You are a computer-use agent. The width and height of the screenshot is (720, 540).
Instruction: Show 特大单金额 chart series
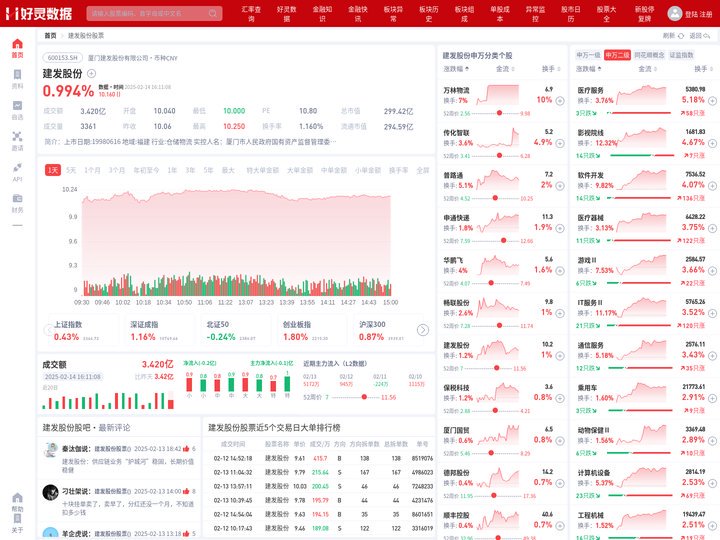(x=263, y=170)
